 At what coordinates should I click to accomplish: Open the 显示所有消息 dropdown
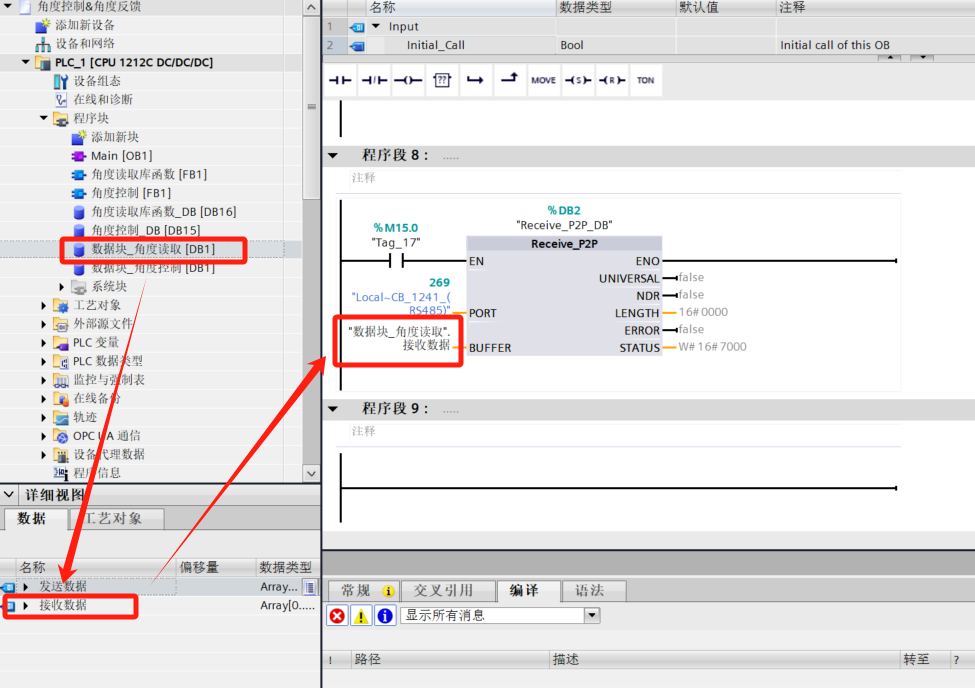592,616
